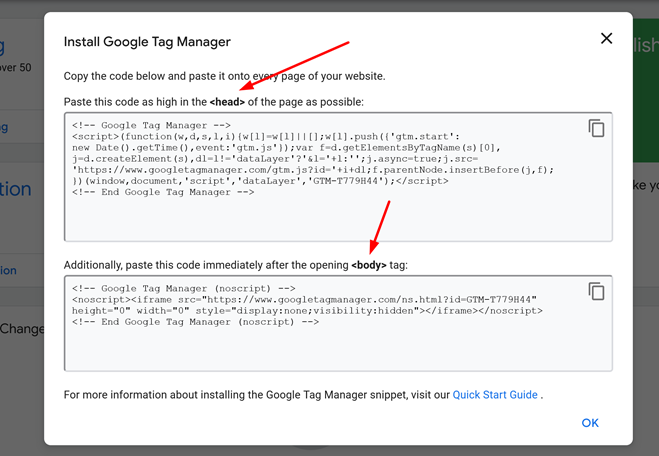The height and width of the screenshot is (456, 659).
Task: Click the bold <head> tag label
Action: pos(227,102)
